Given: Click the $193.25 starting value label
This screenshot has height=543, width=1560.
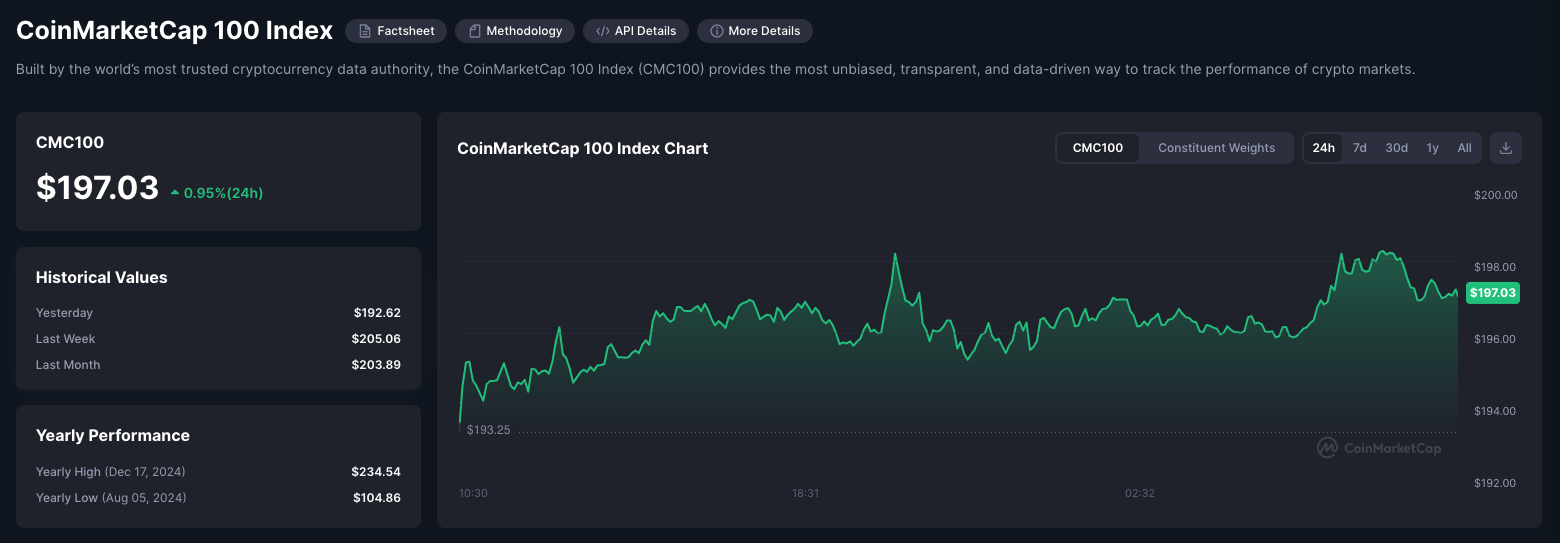Looking at the screenshot, I should (x=488, y=430).
